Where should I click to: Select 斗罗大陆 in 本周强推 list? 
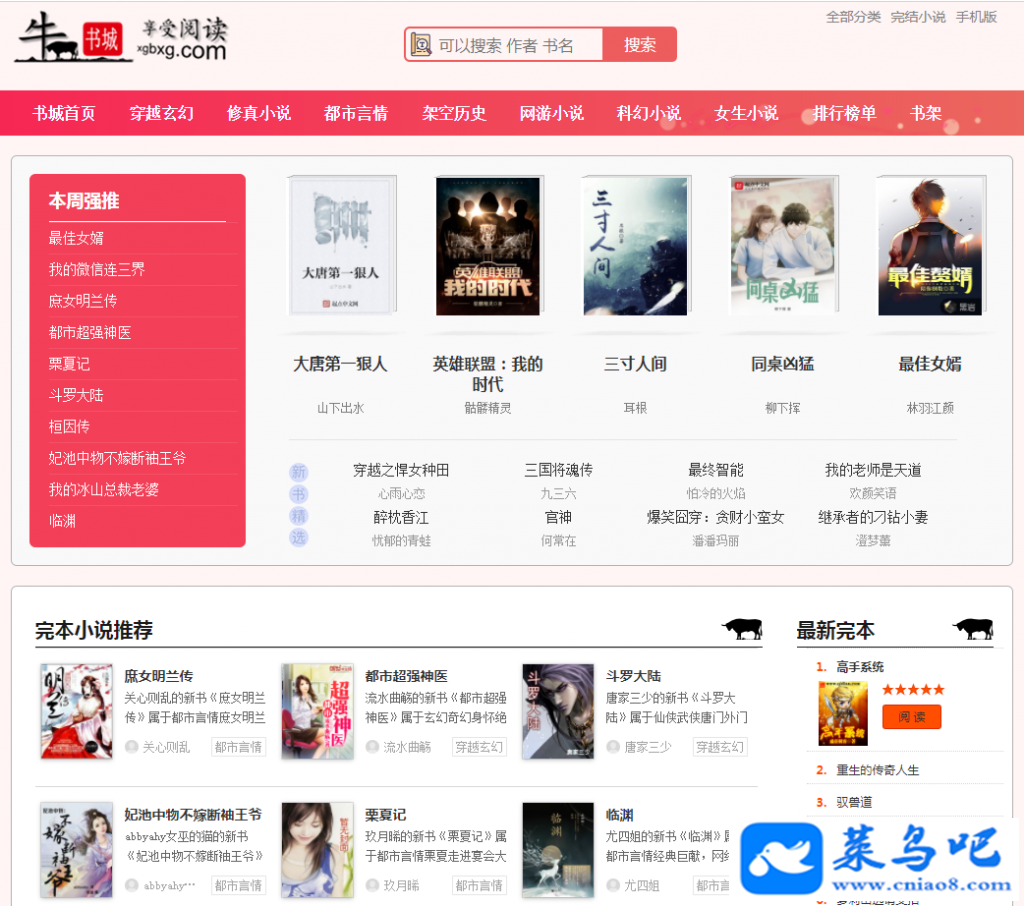76,395
